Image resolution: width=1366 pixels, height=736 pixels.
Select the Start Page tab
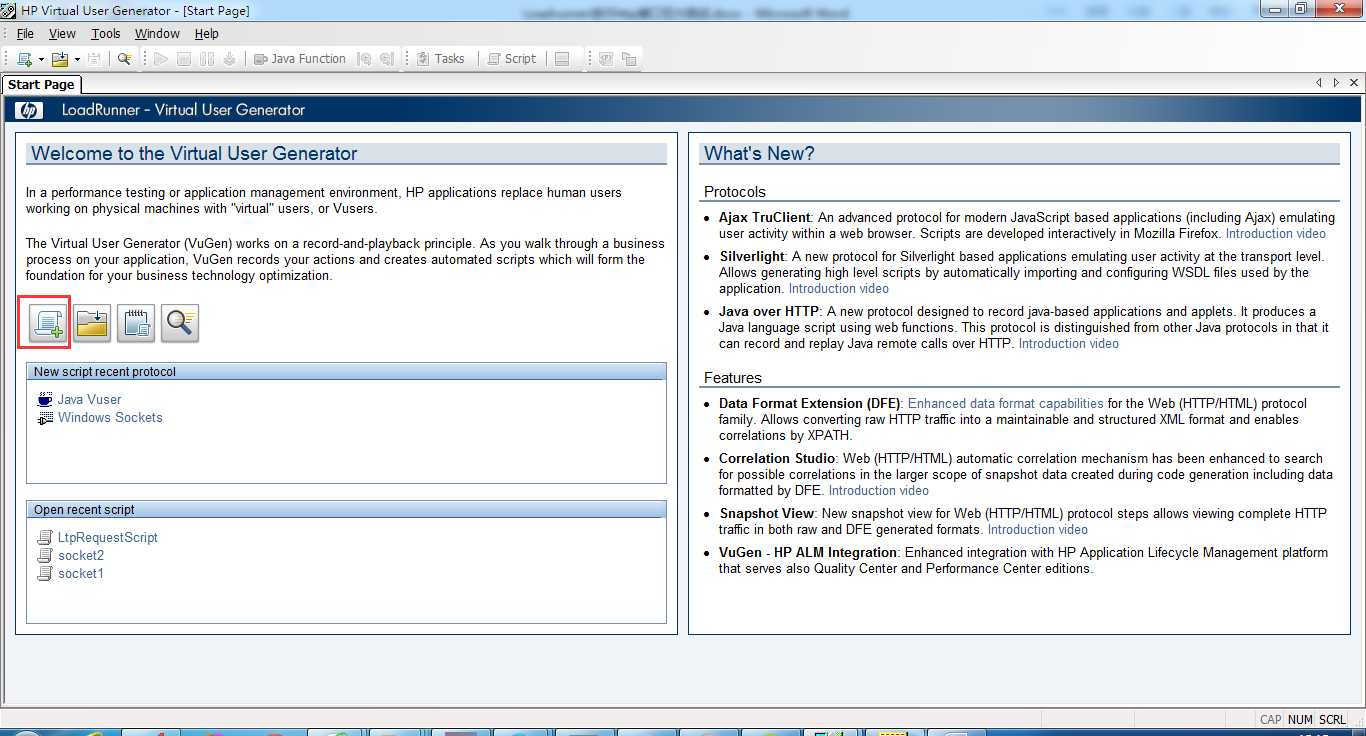41,85
